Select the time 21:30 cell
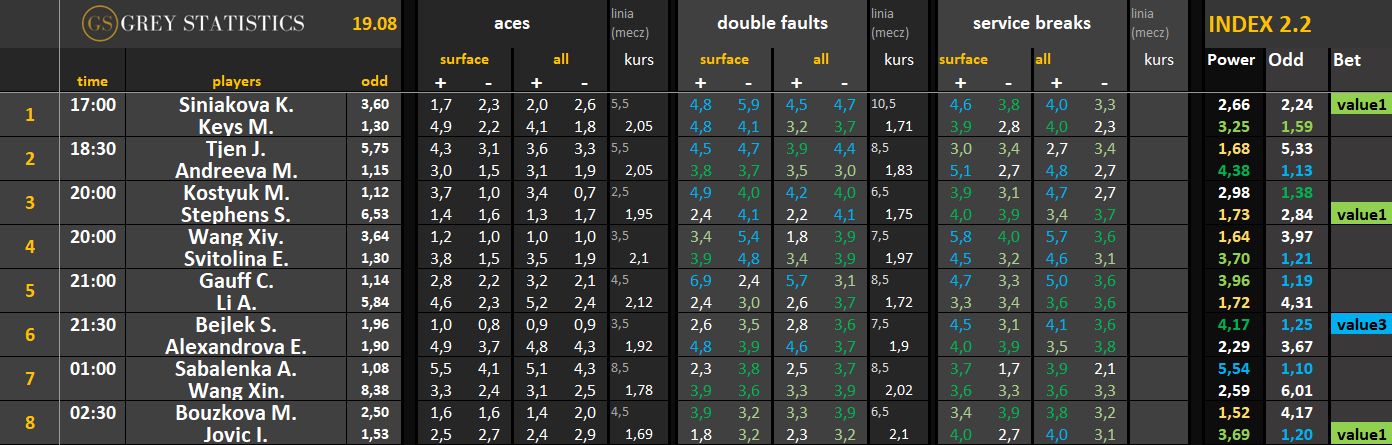Image resolution: width=1392 pixels, height=445 pixels. point(91,324)
